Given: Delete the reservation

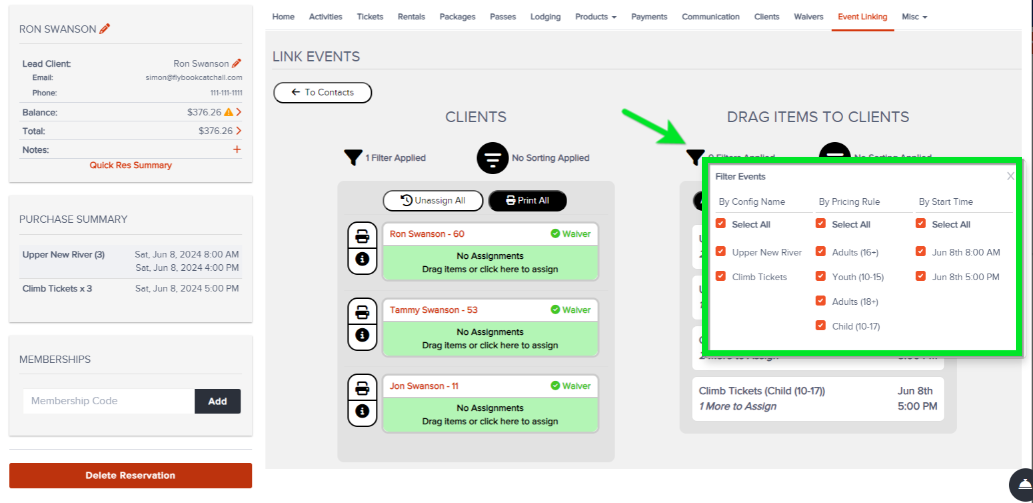Looking at the screenshot, I should (130, 475).
